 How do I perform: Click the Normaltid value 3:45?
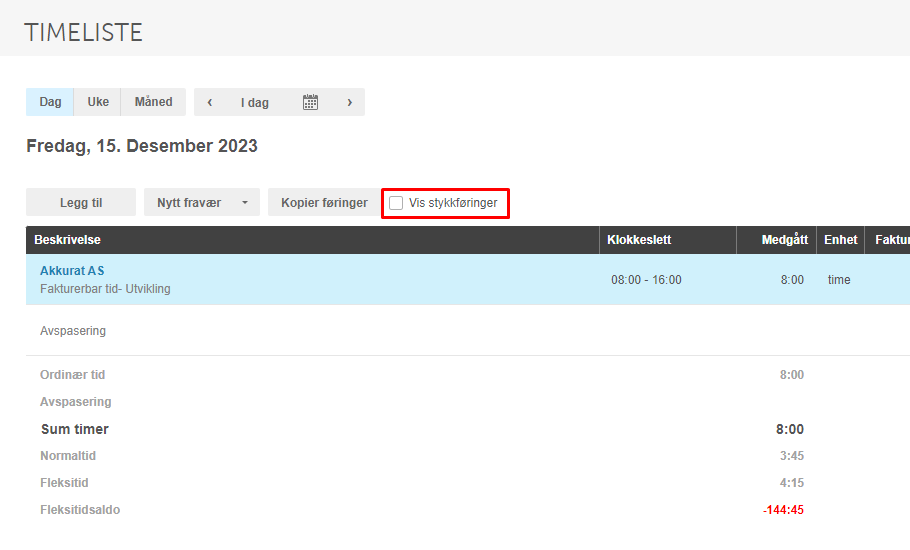click(792, 456)
